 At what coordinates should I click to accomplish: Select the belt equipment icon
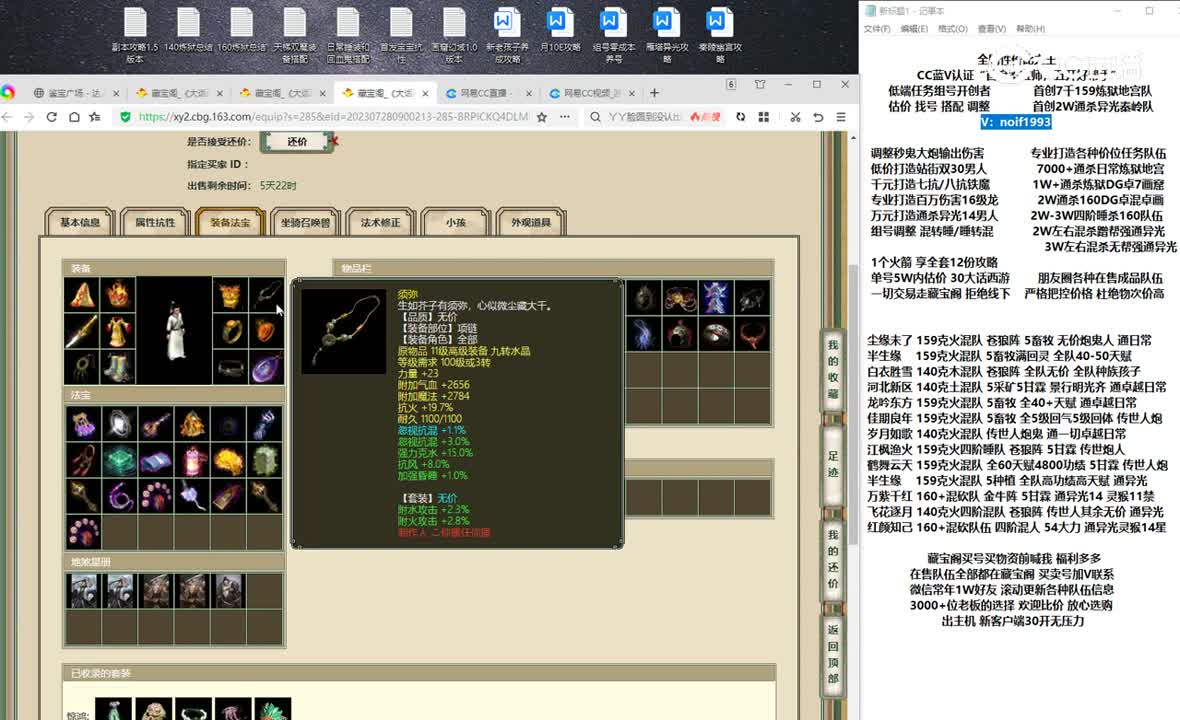230,367
